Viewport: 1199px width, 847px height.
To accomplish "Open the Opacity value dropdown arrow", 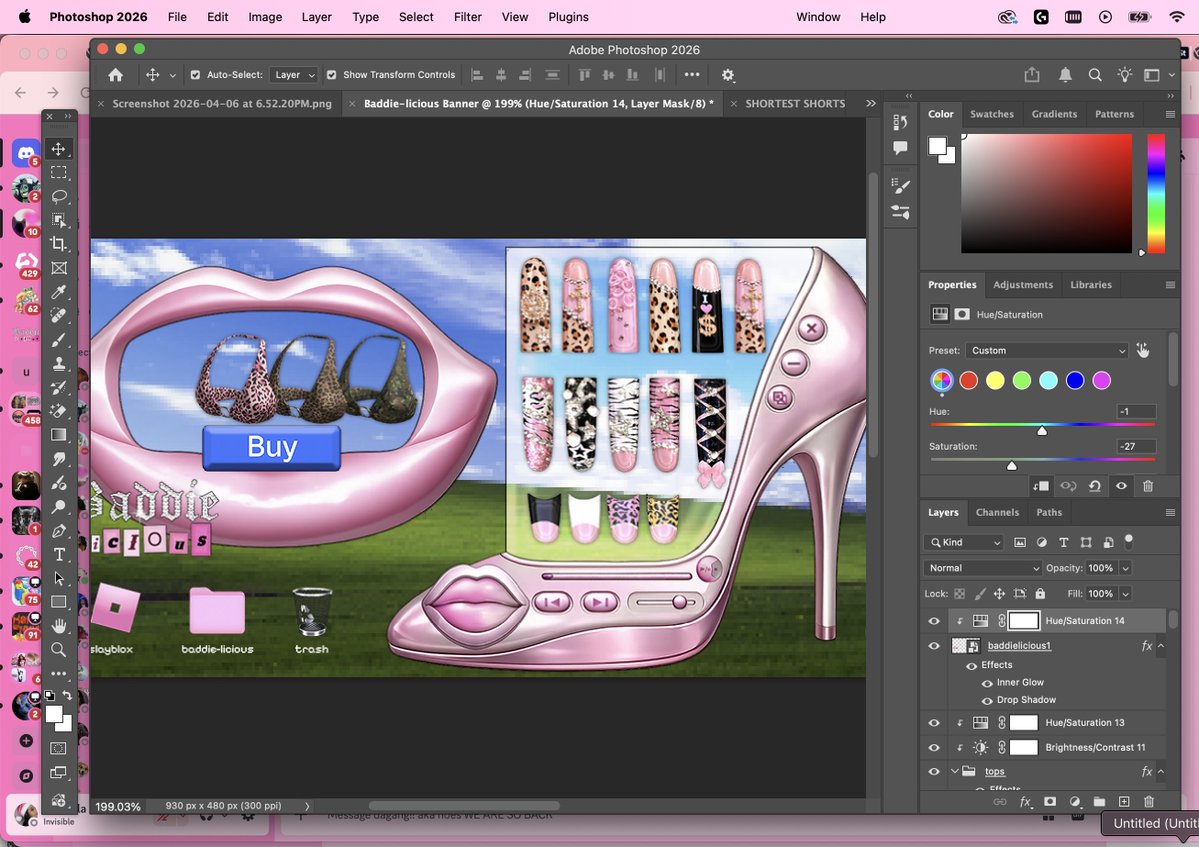I will 1126,568.
